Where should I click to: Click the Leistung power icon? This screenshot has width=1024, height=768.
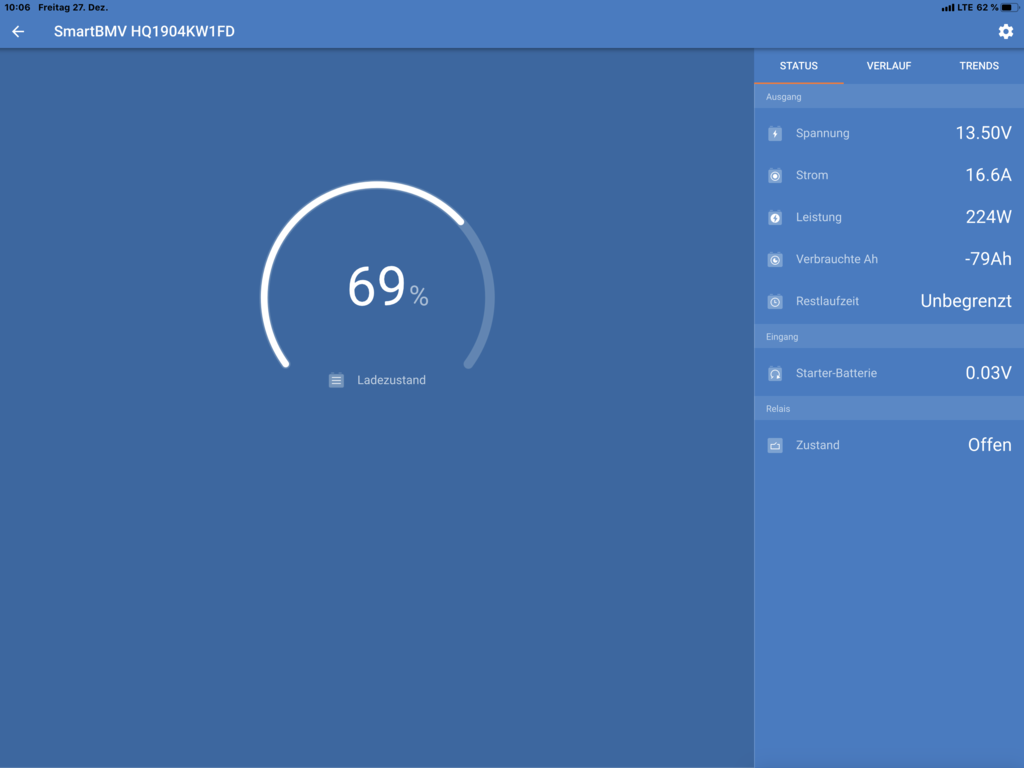[x=775, y=217]
